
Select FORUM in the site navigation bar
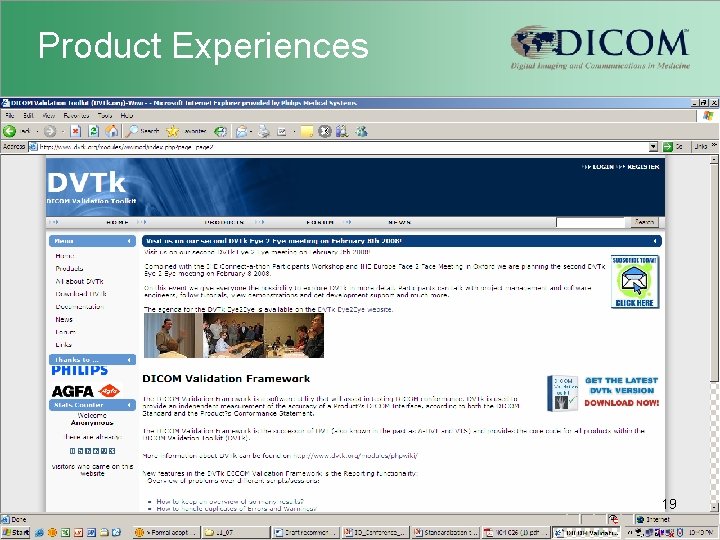pyautogui.click(x=320, y=222)
